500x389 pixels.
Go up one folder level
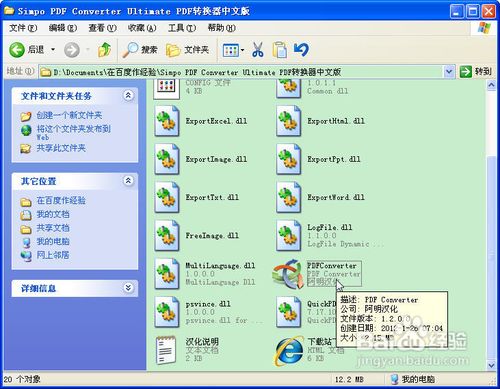(x=104, y=50)
